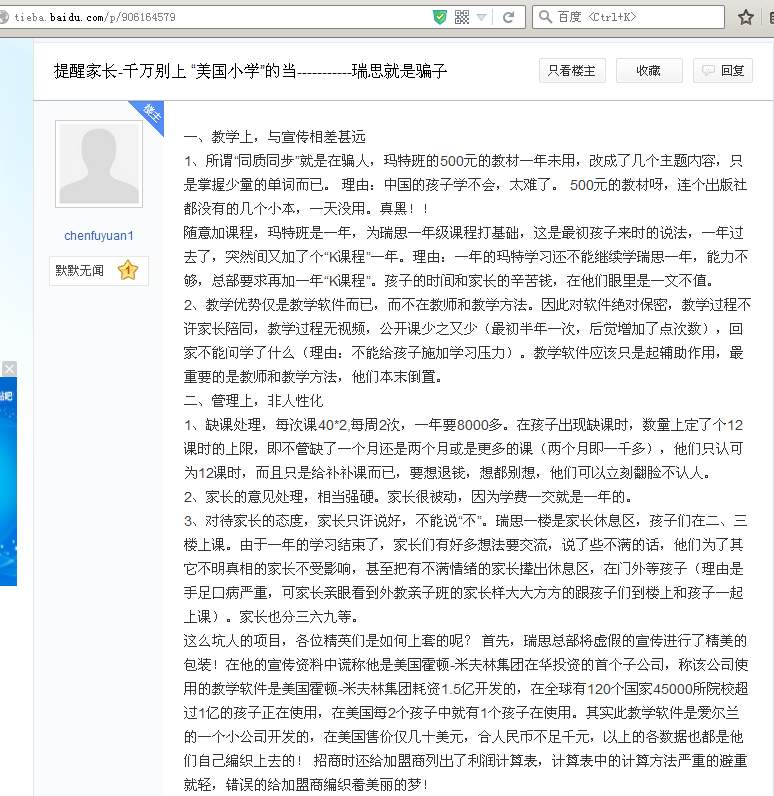Click the blue side advertisement banner

8,481
